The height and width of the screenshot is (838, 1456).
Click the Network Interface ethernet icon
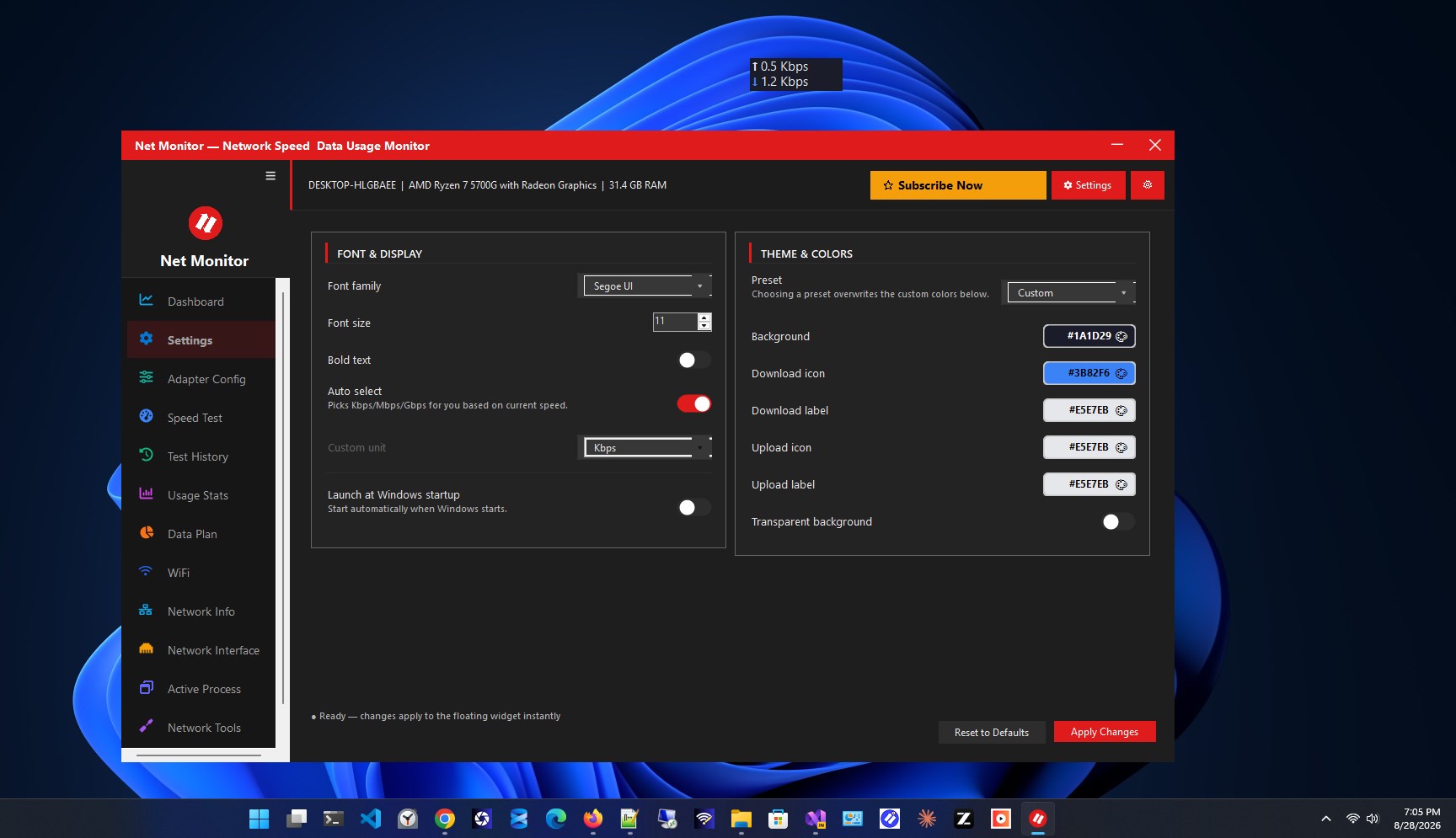pos(146,649)
